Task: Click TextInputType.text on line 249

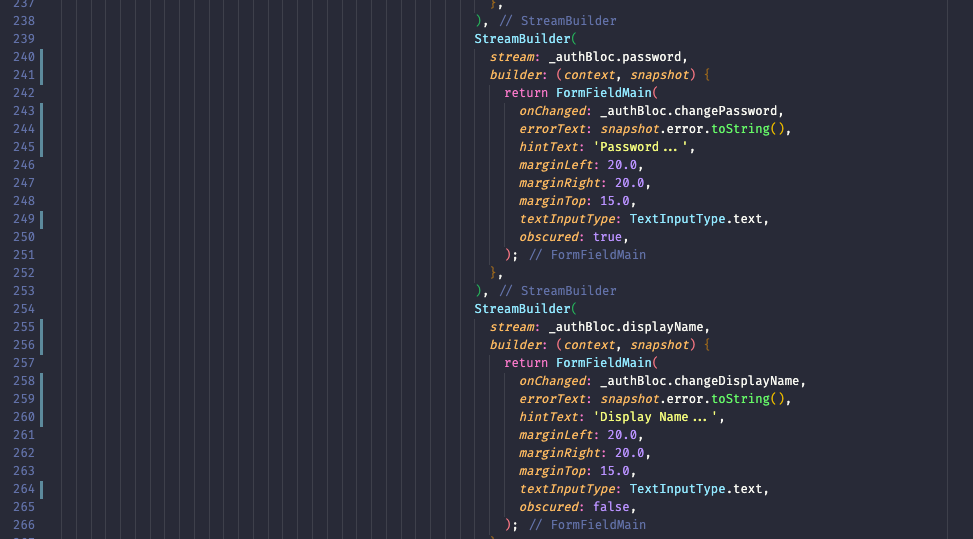Action: point(696,218)
